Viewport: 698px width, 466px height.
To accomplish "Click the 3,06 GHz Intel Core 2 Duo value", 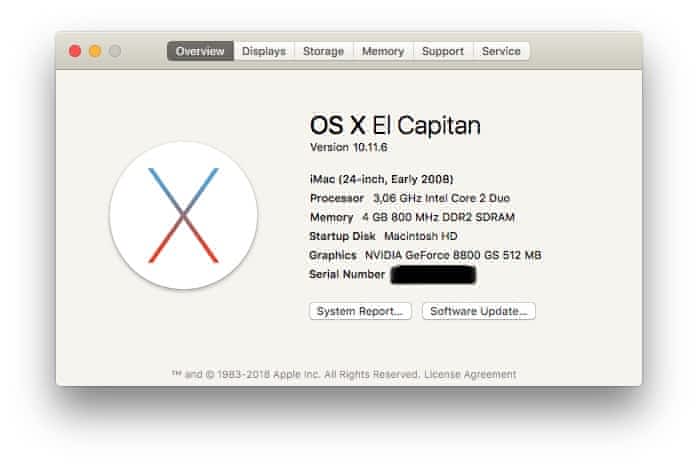I will (x=442, y=199).
